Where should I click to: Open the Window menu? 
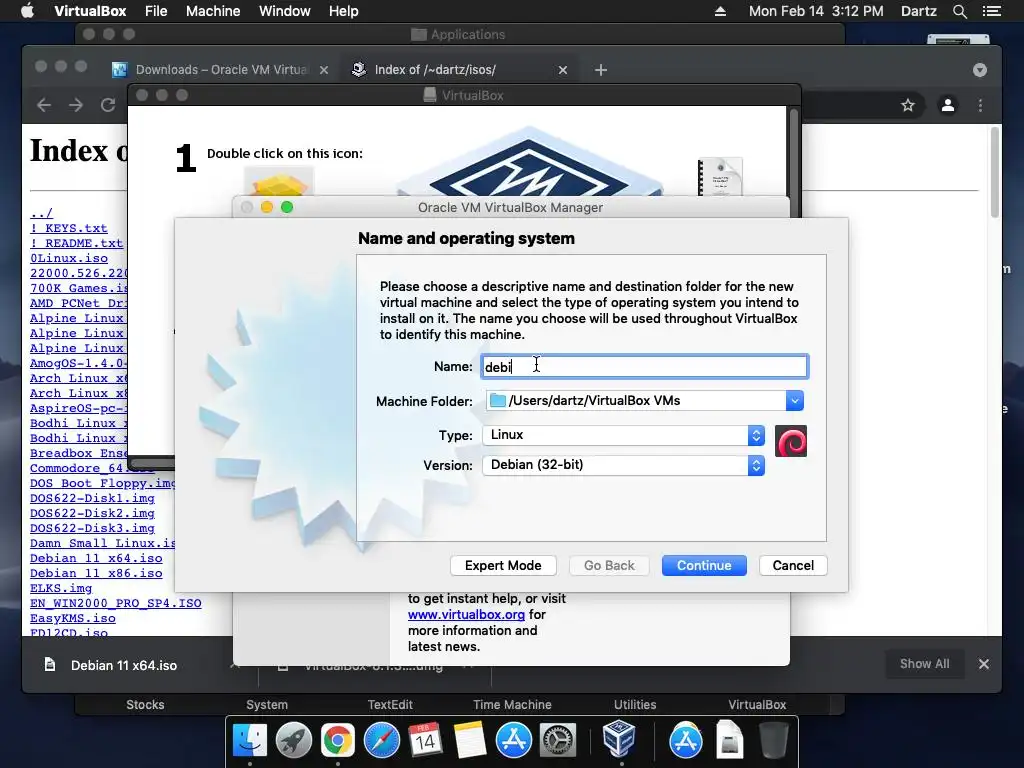(285, 11)
